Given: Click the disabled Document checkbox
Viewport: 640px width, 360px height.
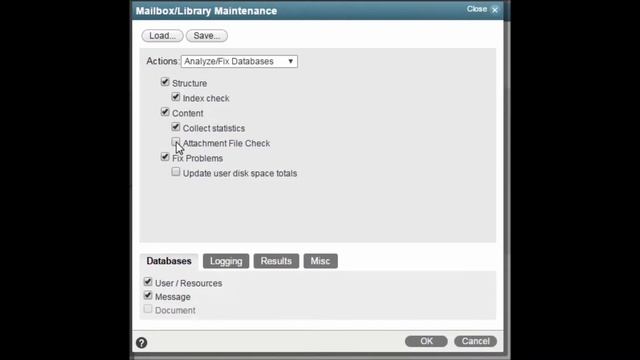Looking at the screenshot, I should tap(148, 309).
